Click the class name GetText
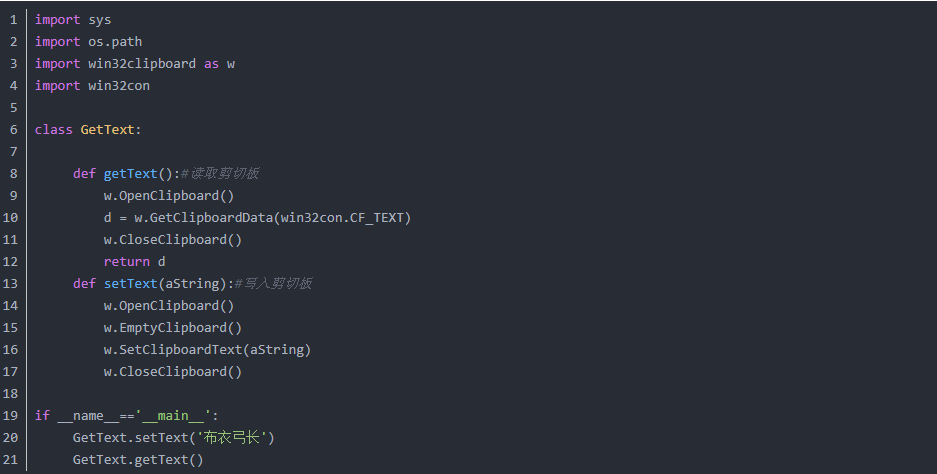 click(108, 130)
